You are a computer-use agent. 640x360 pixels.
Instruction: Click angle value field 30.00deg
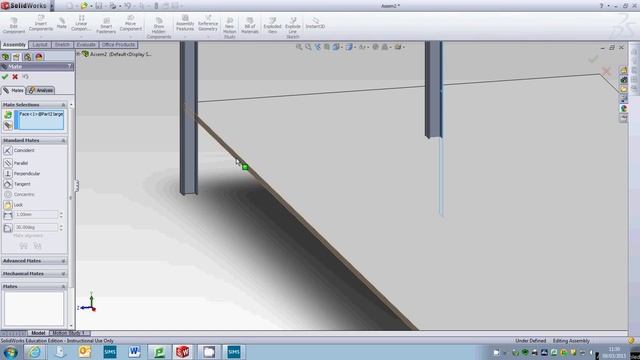click(36, 227)
